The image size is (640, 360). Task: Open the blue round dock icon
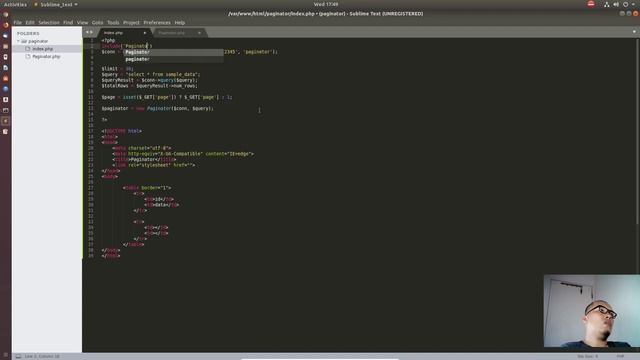pyautogui.click(x=5, y=89)
